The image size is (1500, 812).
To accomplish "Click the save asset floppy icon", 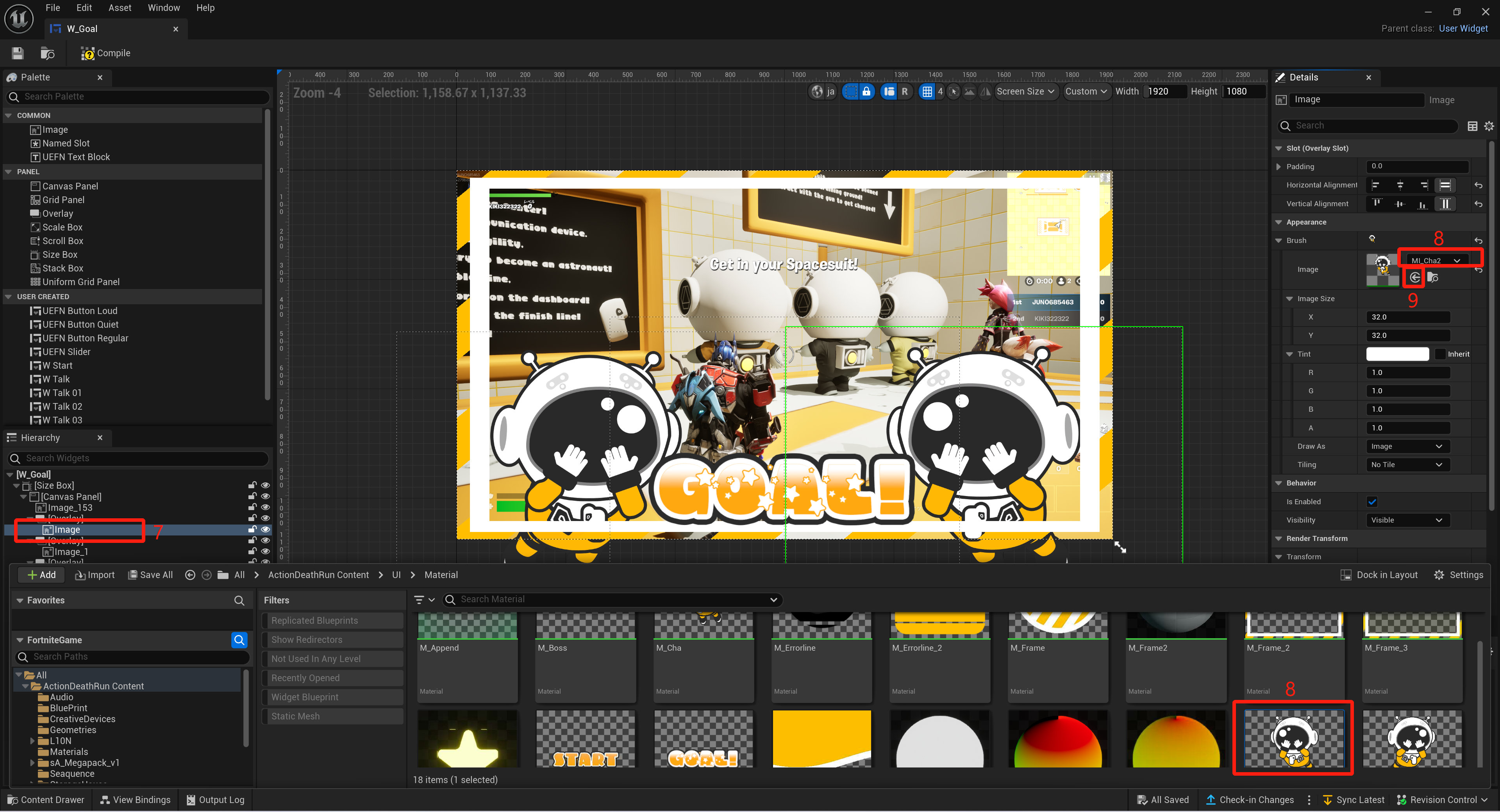I will click(x=18, y=53).
